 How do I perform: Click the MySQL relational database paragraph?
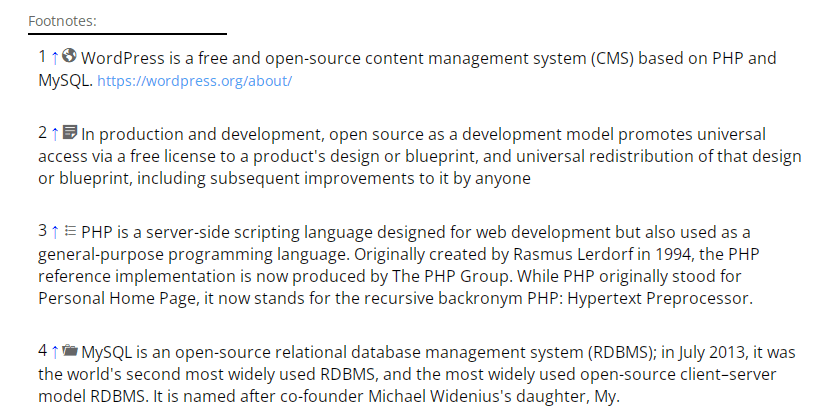pos(417,374)
